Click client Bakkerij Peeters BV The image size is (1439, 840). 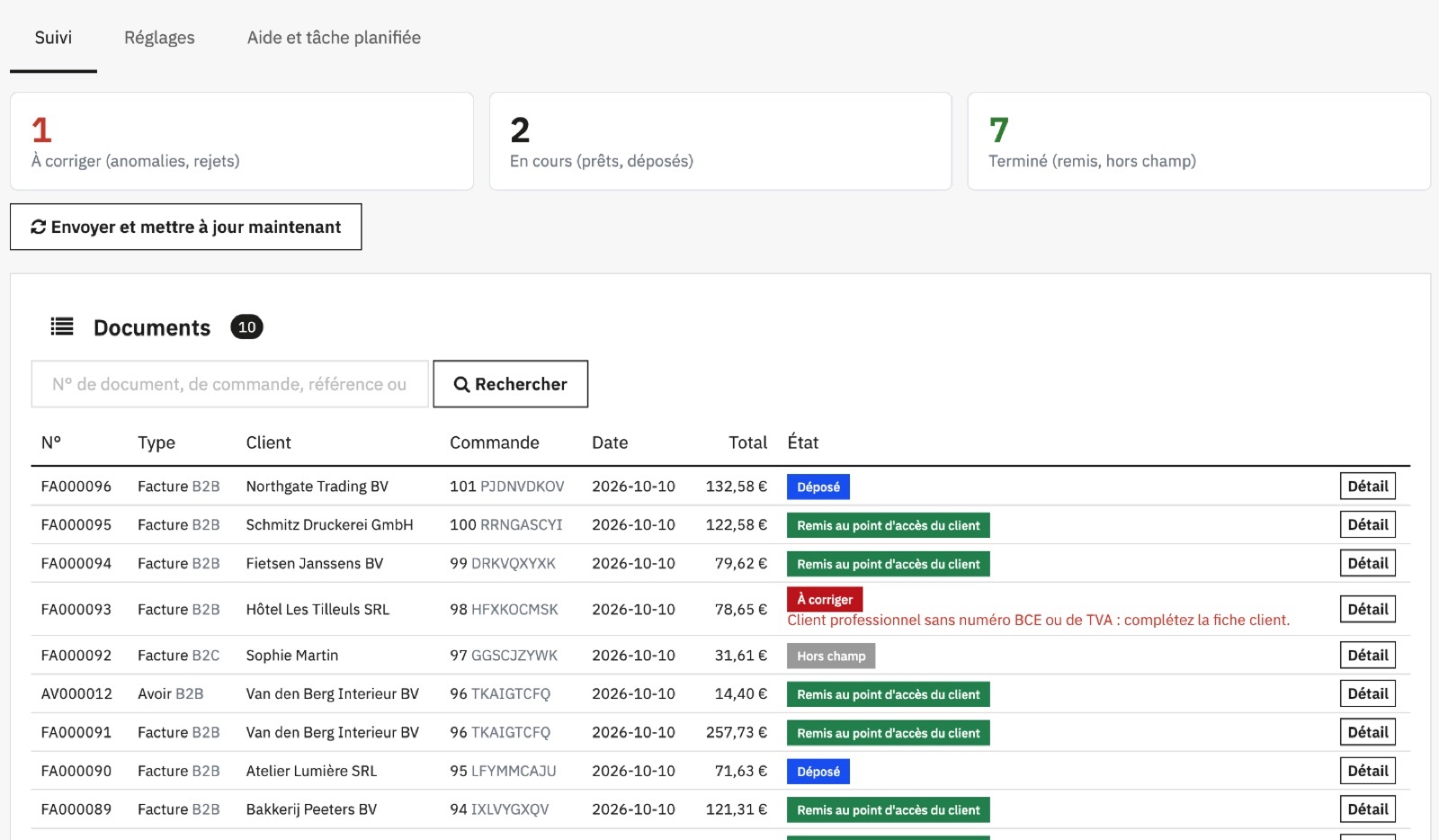coord(311,809)
